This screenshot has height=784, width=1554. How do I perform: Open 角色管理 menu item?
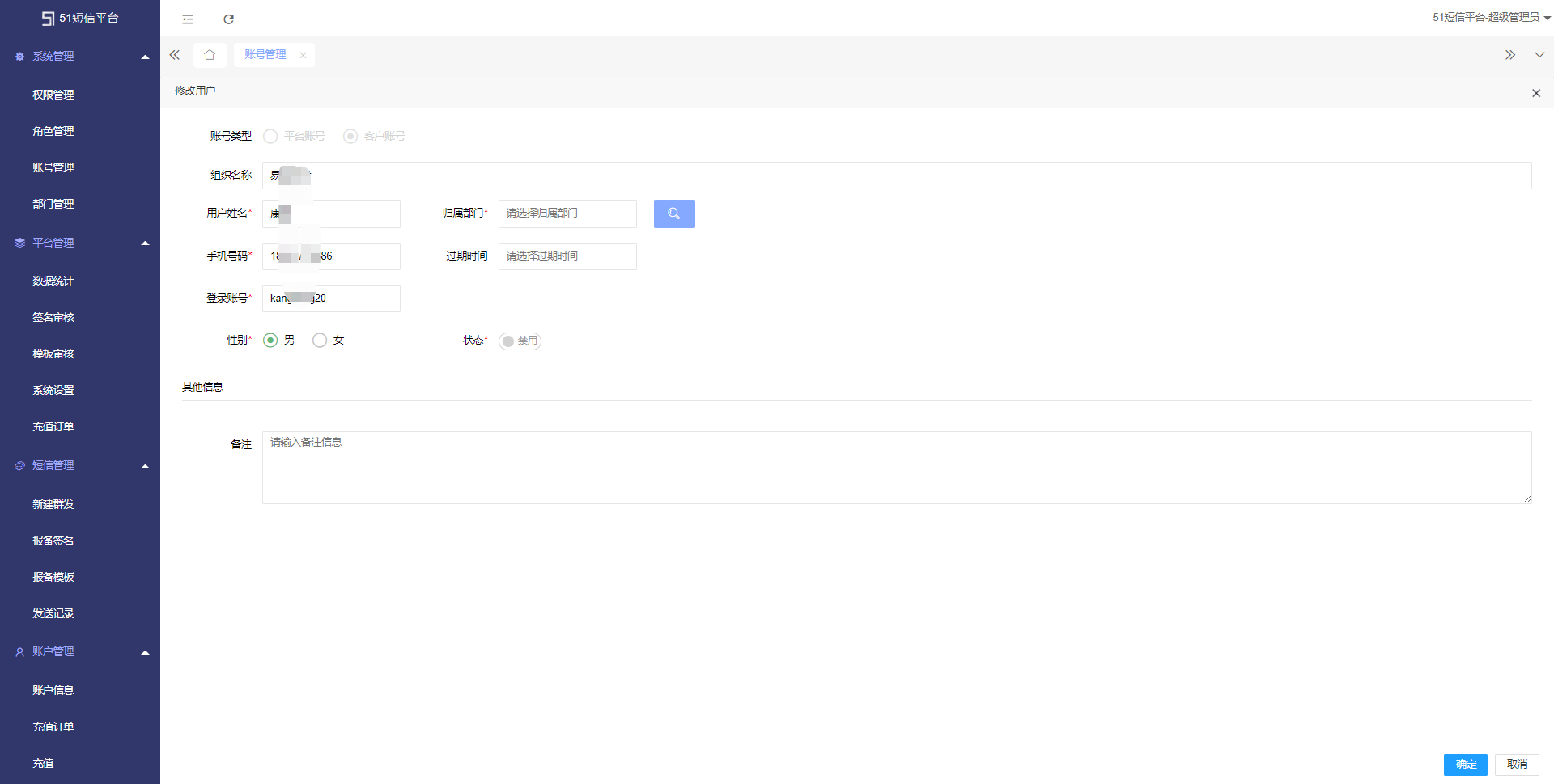pos(53,131)
